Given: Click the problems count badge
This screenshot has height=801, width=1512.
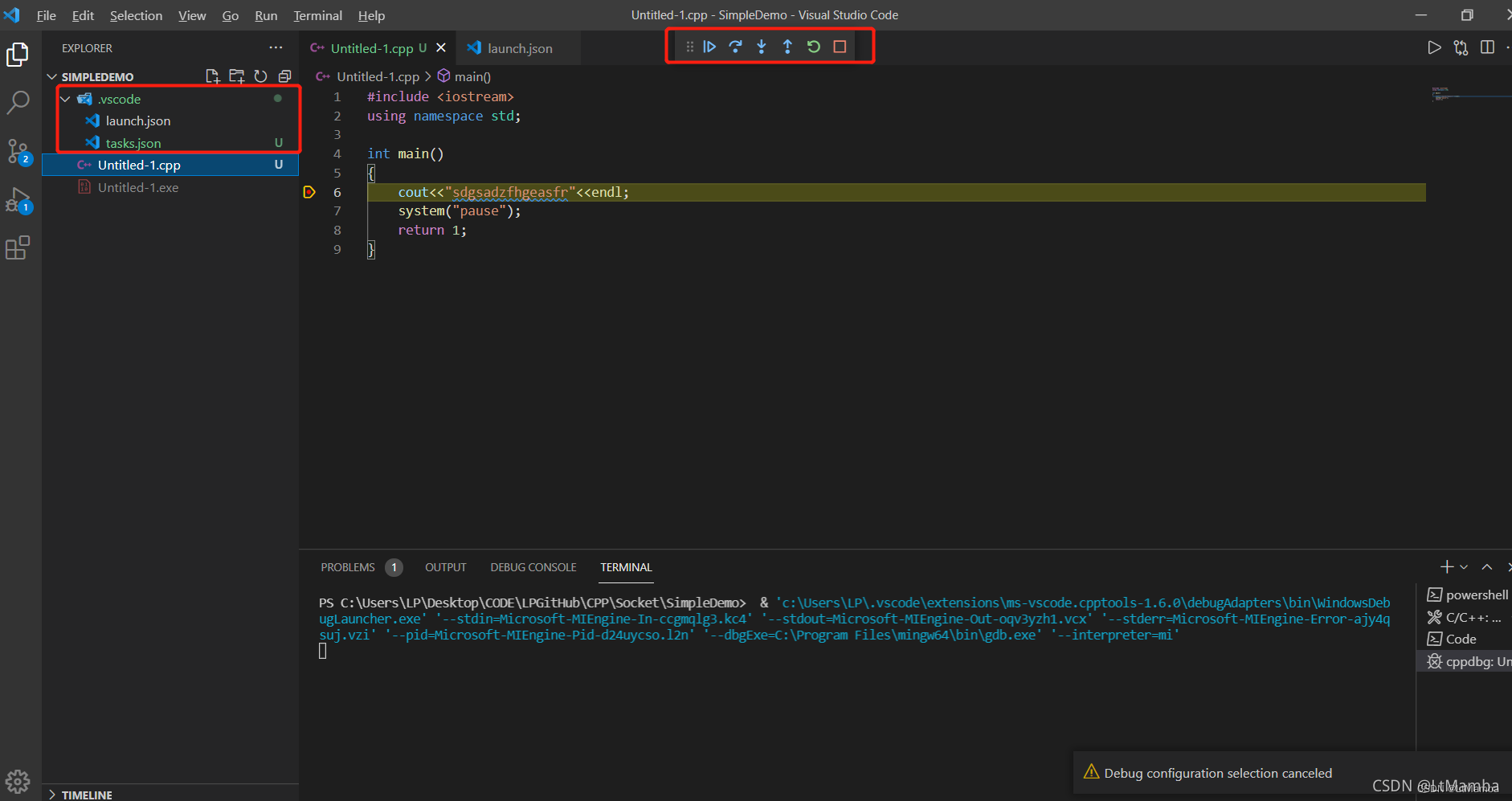Looking at the screenshot, I should tap(394, 567).
